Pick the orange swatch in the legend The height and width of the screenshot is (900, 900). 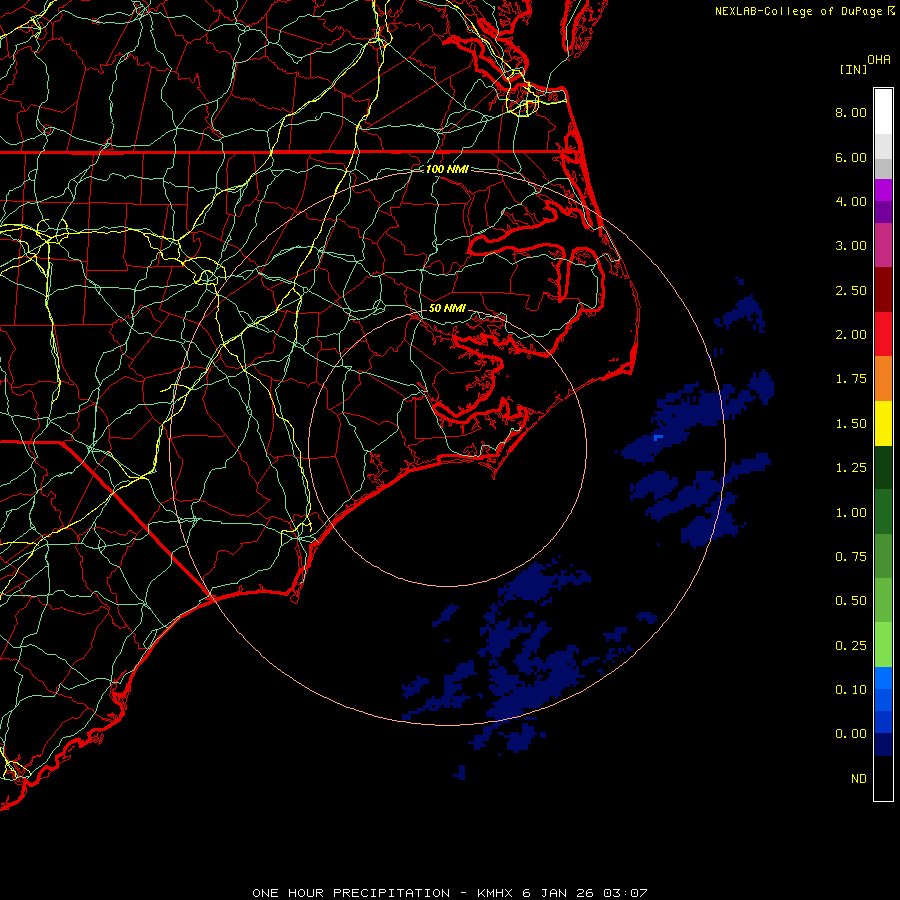click(x=883, y=379)
